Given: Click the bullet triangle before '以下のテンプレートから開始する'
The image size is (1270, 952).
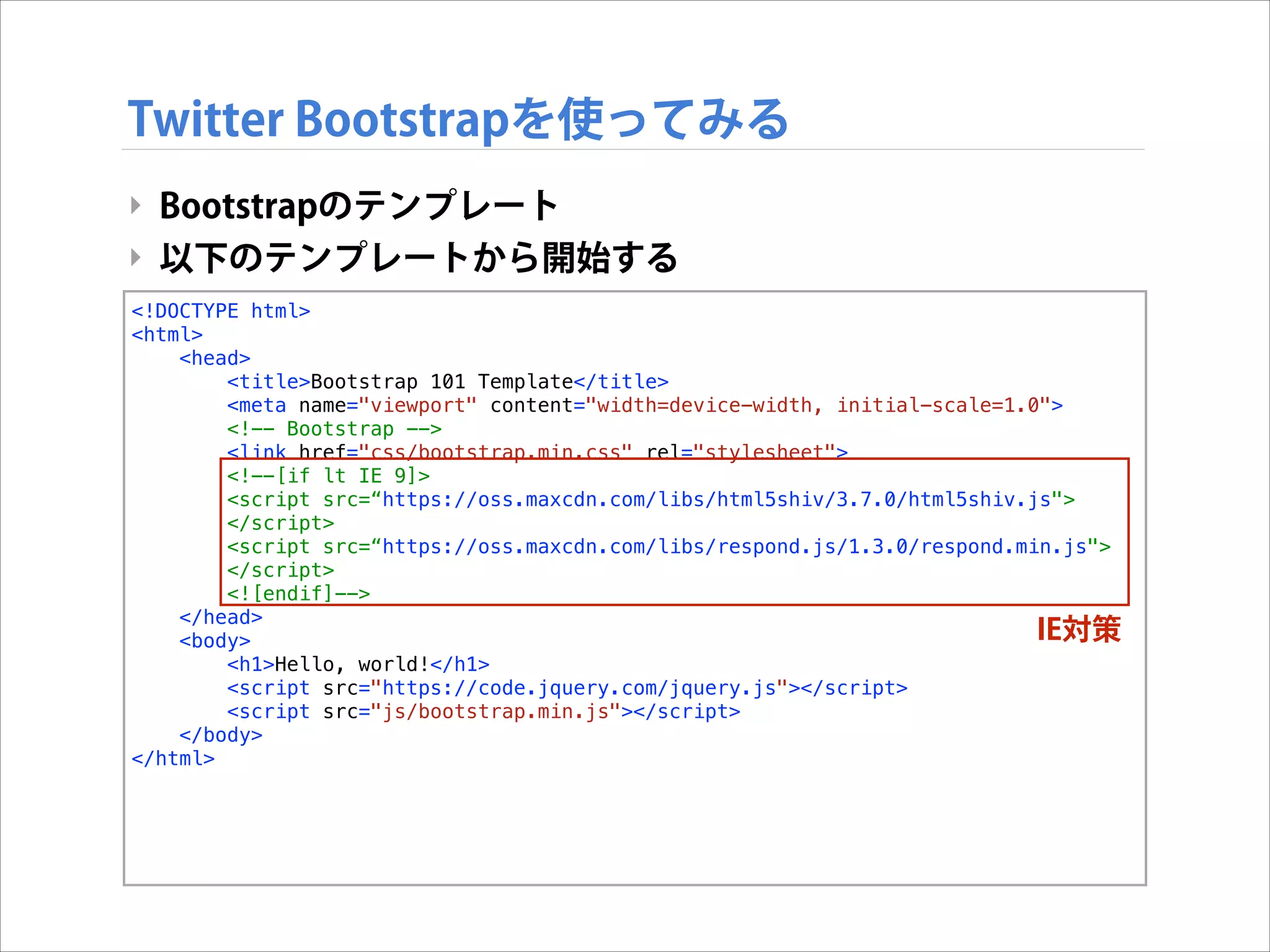Looking at the screenshot, I should tap(136, 257).
